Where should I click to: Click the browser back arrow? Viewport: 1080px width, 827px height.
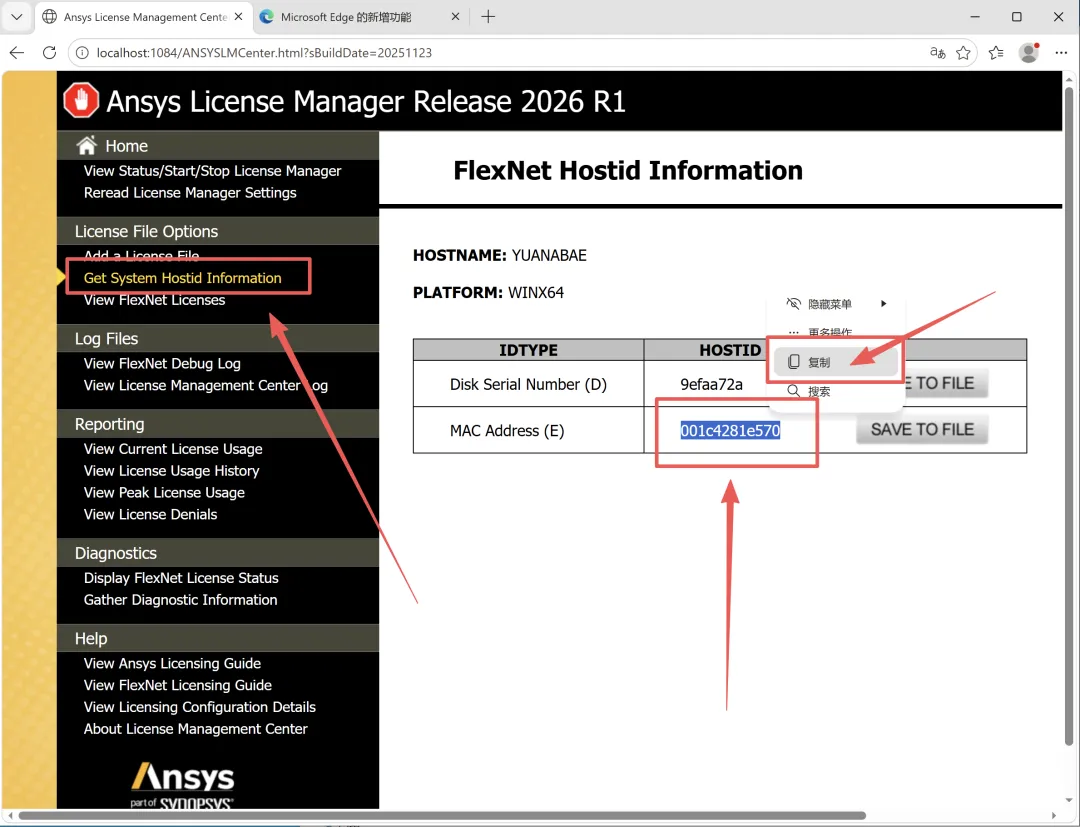17,52
